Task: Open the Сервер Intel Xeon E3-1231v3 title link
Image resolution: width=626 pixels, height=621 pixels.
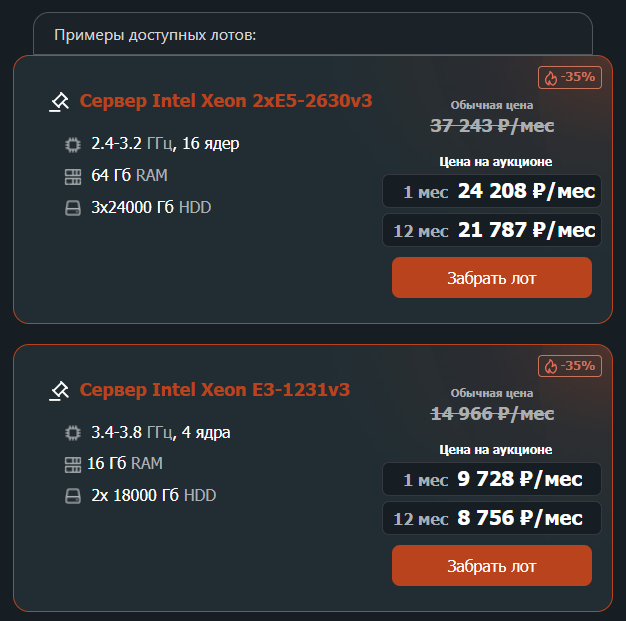Action: click(x=215, y=389)
